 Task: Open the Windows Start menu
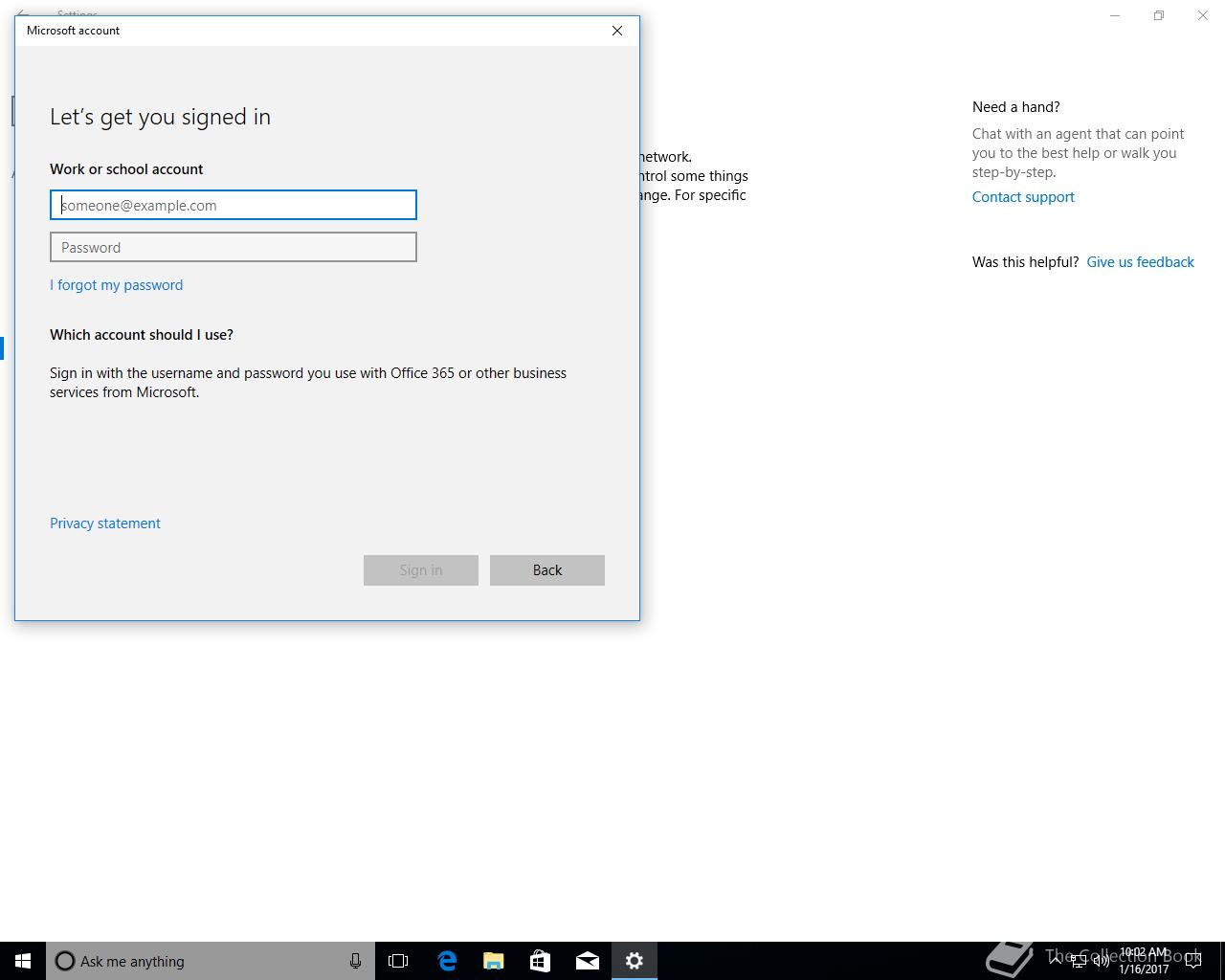point(23,961)
